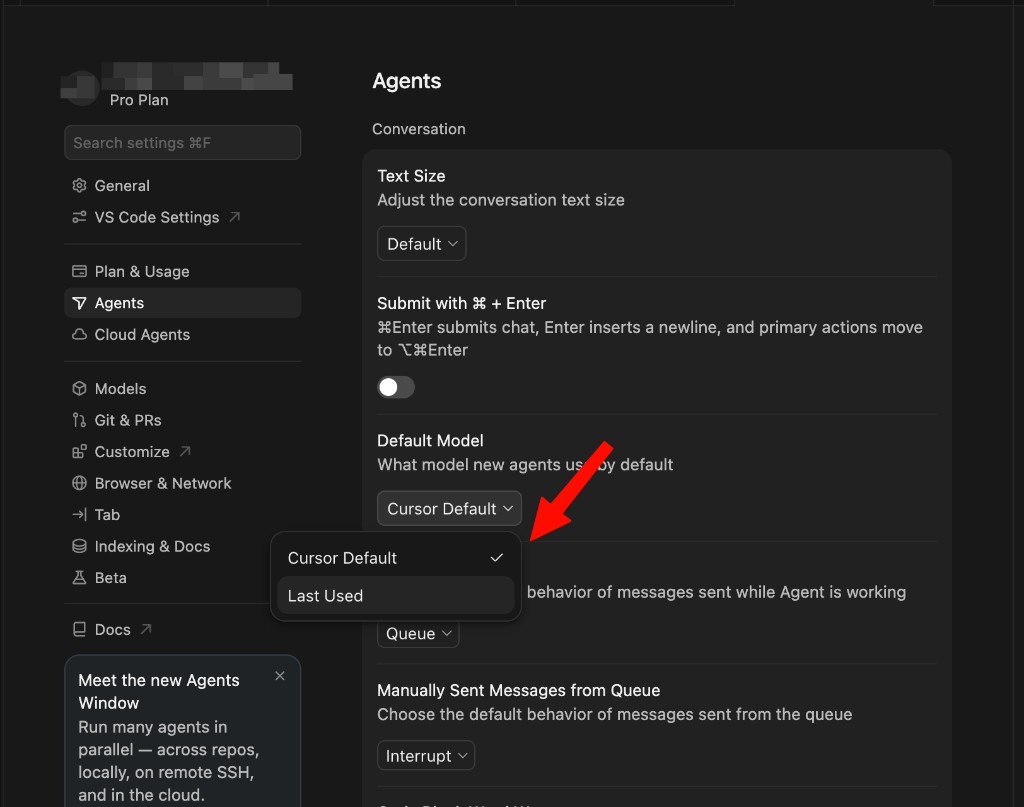Viewport: 1024px width, 807px height.
Task: Select the Agents section in sidebar
Action: coord(183,303)
